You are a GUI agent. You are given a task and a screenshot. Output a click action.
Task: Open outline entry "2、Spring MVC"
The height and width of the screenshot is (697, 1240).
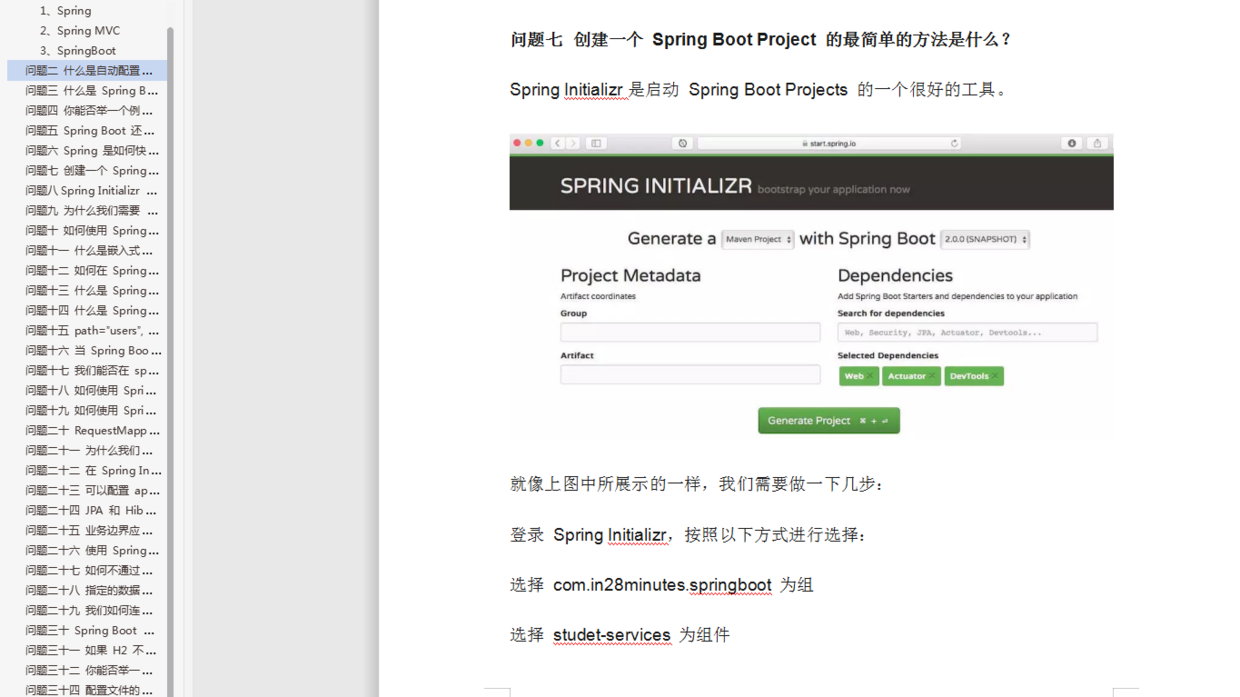click(79, 30)
